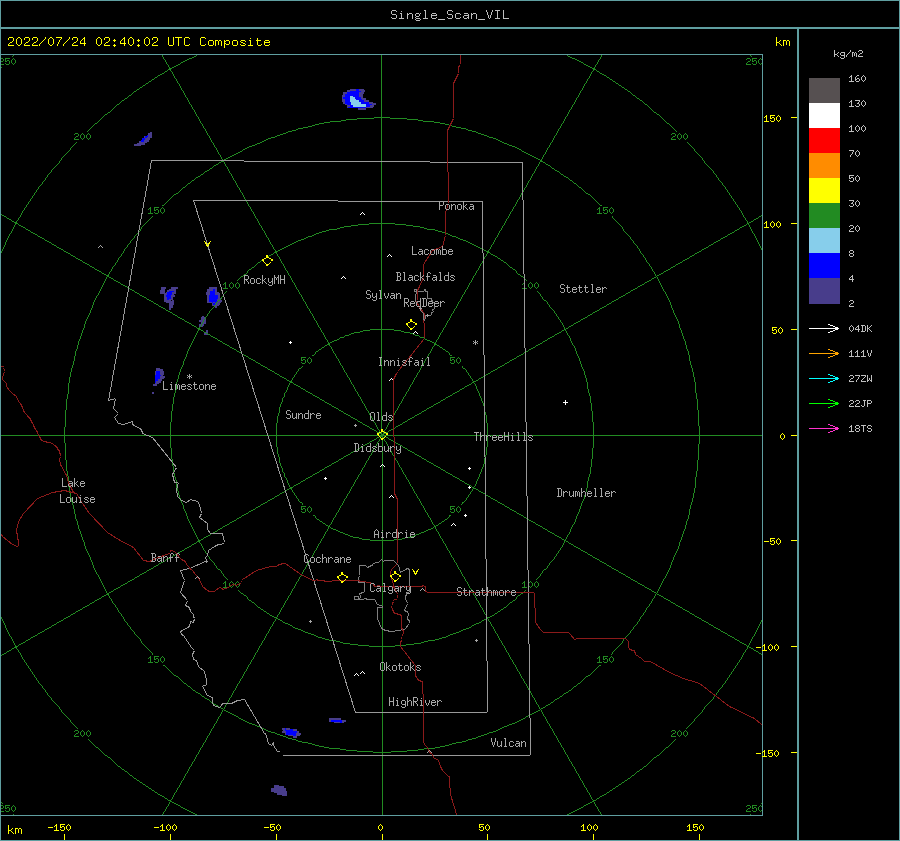The height and width of the screenshot is (841, 900).
Task: Click the white 130 kg/m2 legend swatch
Action: coord(824,116)
